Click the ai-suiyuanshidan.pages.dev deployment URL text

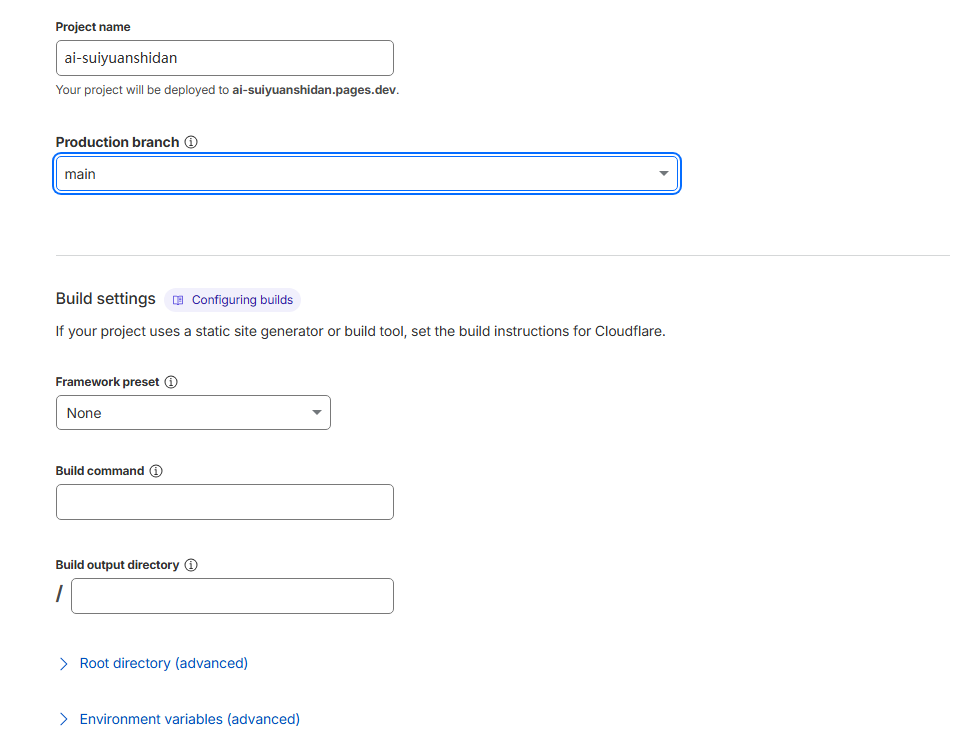314,90
